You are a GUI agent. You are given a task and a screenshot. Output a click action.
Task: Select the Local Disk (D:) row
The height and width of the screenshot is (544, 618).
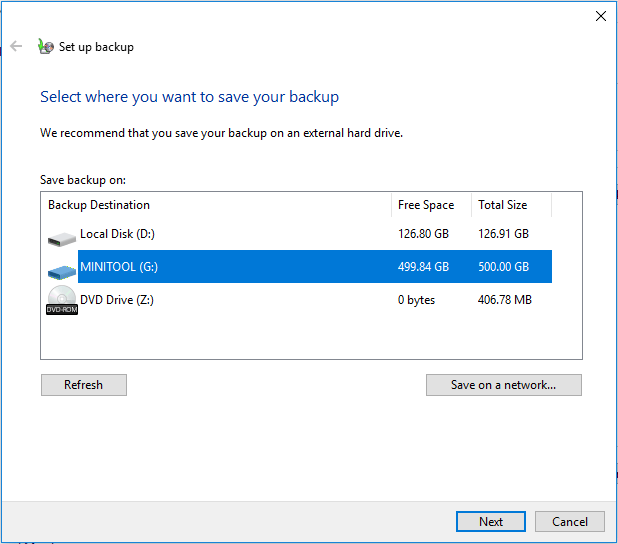tap(299, 234)
